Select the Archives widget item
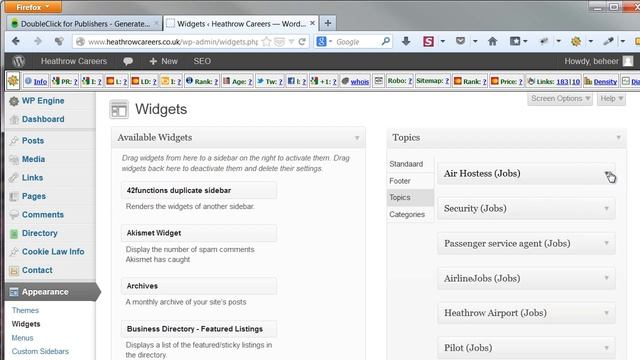This screenshot has width=640, height=360. tap(199, 286)
